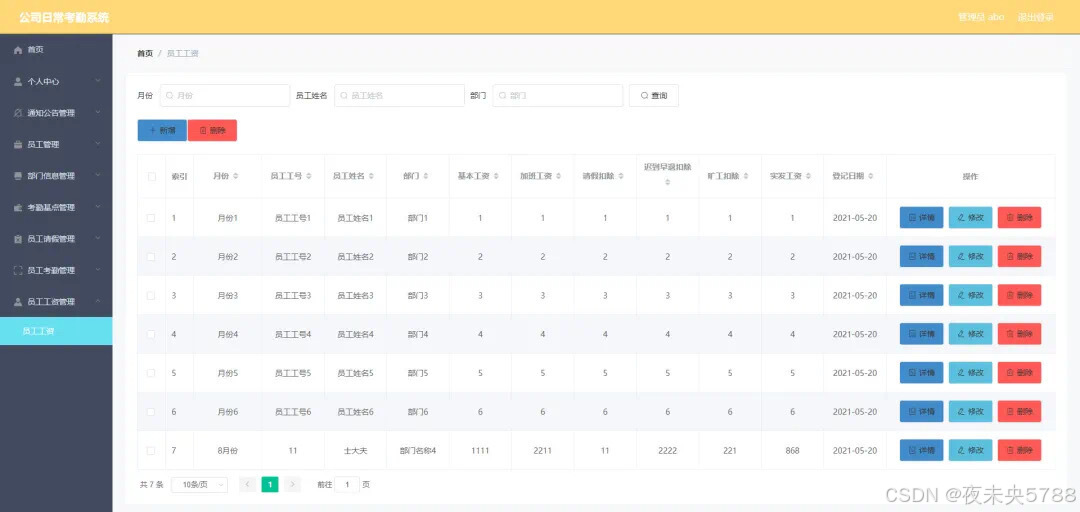The image size is (1080, 512).
Task: Sort the table by 加班工资 column
Action: pyautogui.click(x=559, y=176)
